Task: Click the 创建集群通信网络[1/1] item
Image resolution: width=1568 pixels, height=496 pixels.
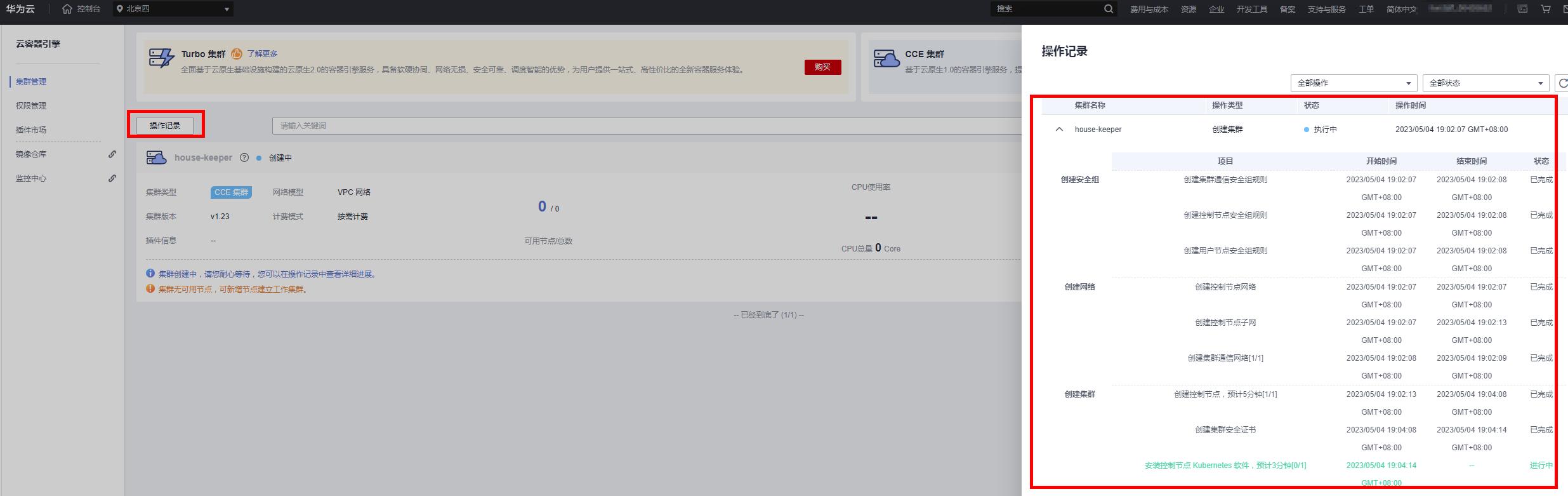Action: [x=1225, y=358]
